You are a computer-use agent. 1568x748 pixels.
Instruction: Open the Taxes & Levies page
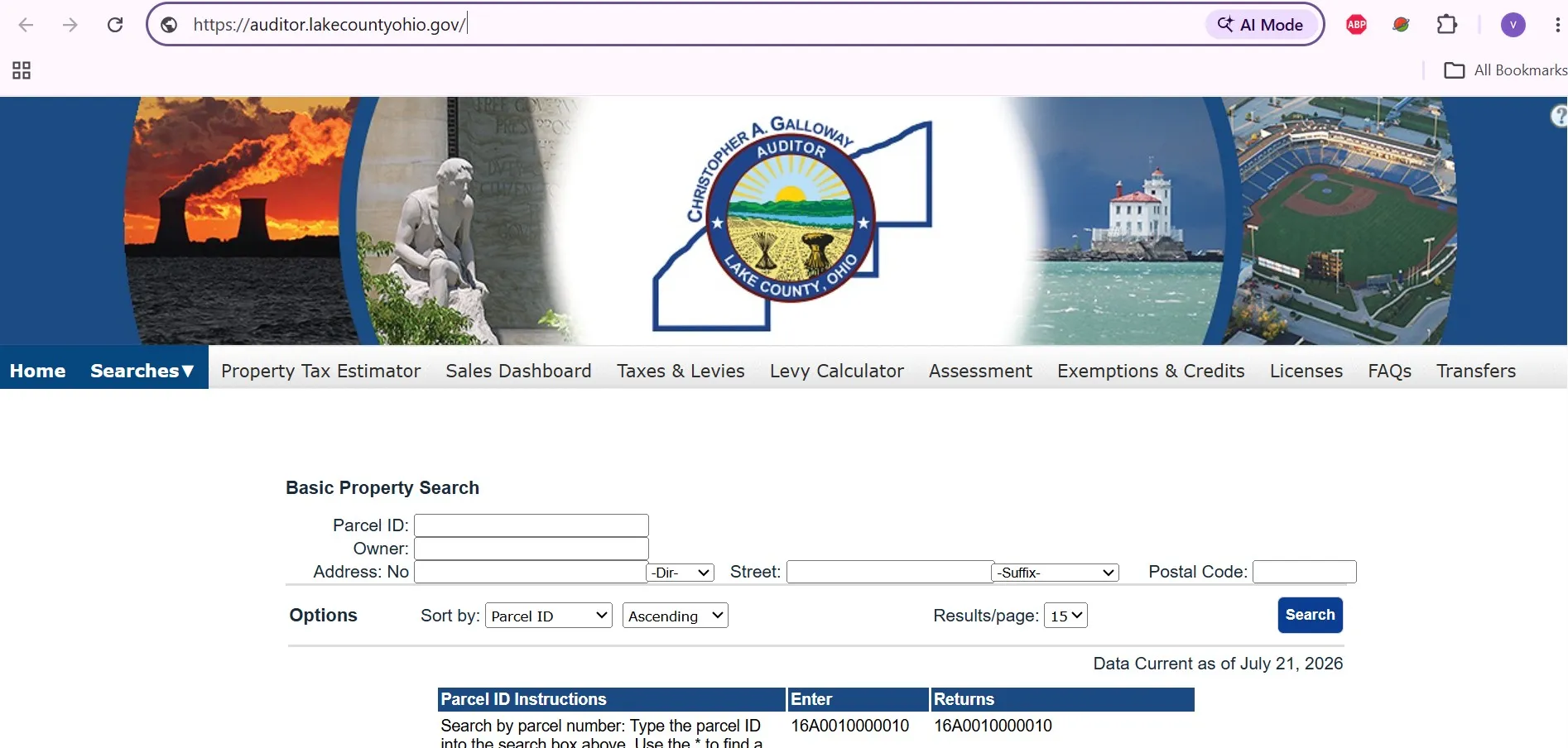[x=681, y=371]
